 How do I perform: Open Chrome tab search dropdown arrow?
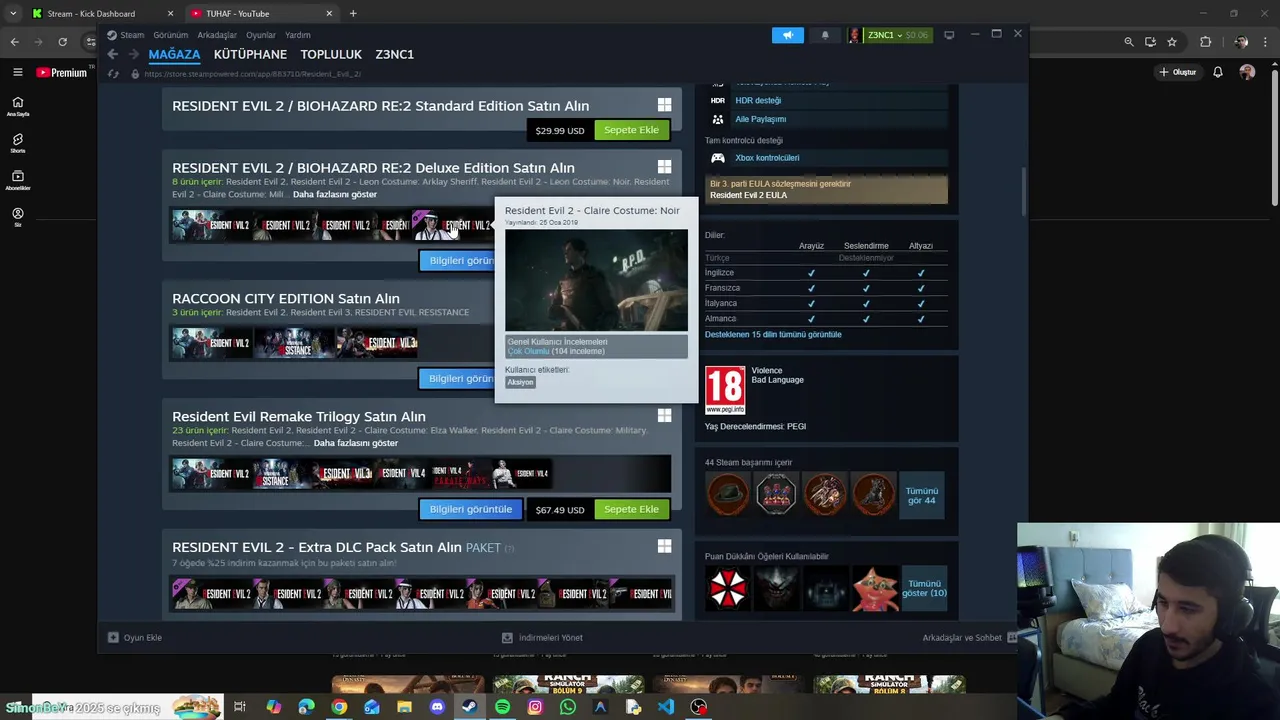[13, 13]
